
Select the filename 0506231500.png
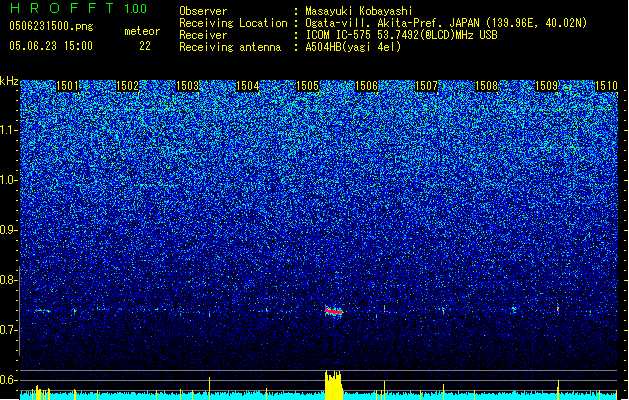51,26
